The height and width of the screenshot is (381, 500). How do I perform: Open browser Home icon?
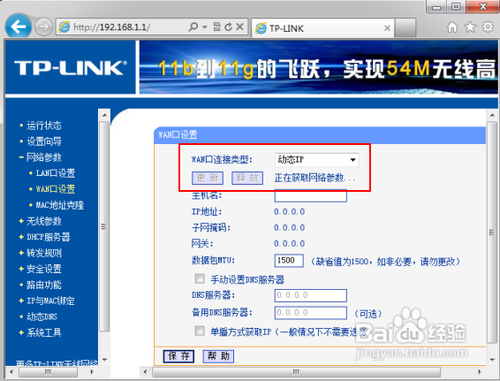[x=452, y=27]
